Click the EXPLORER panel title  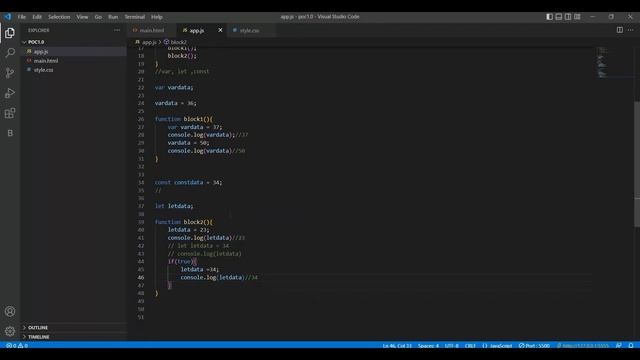click(39, 30)
